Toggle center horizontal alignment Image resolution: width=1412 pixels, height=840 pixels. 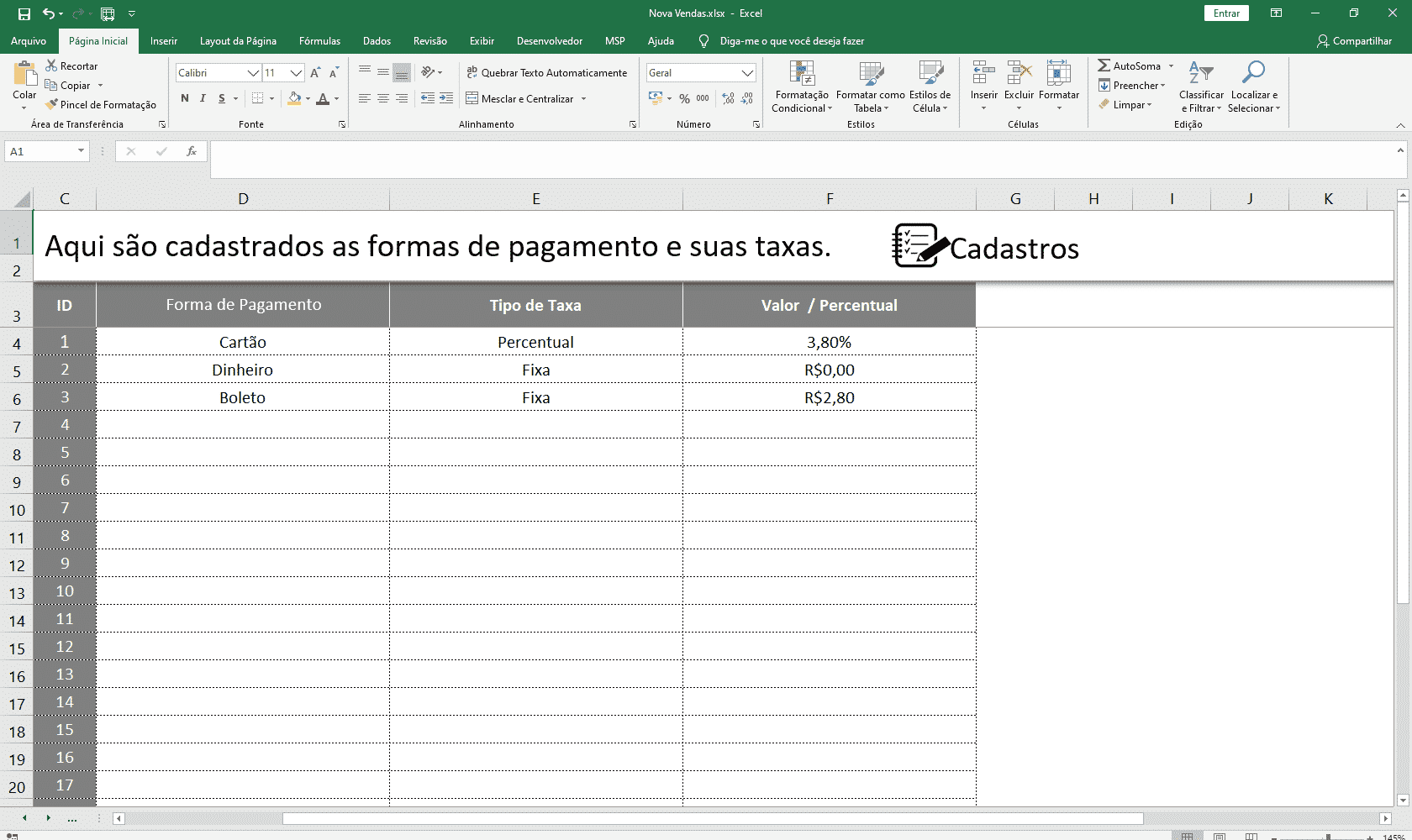coord(383,98)
